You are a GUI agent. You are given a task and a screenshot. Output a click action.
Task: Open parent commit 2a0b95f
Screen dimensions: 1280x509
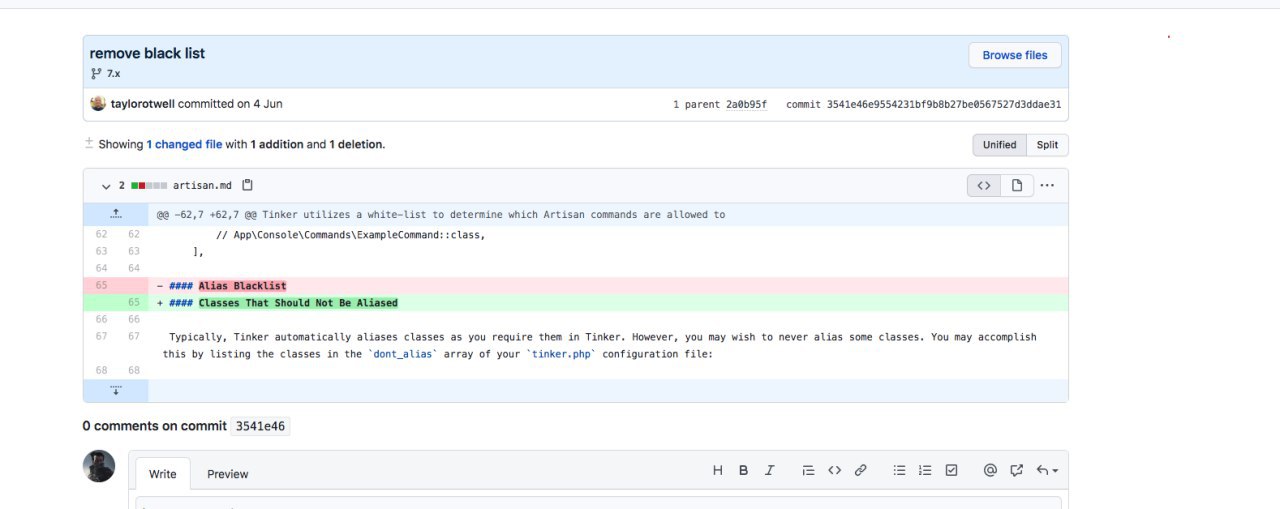click(746, 104)
